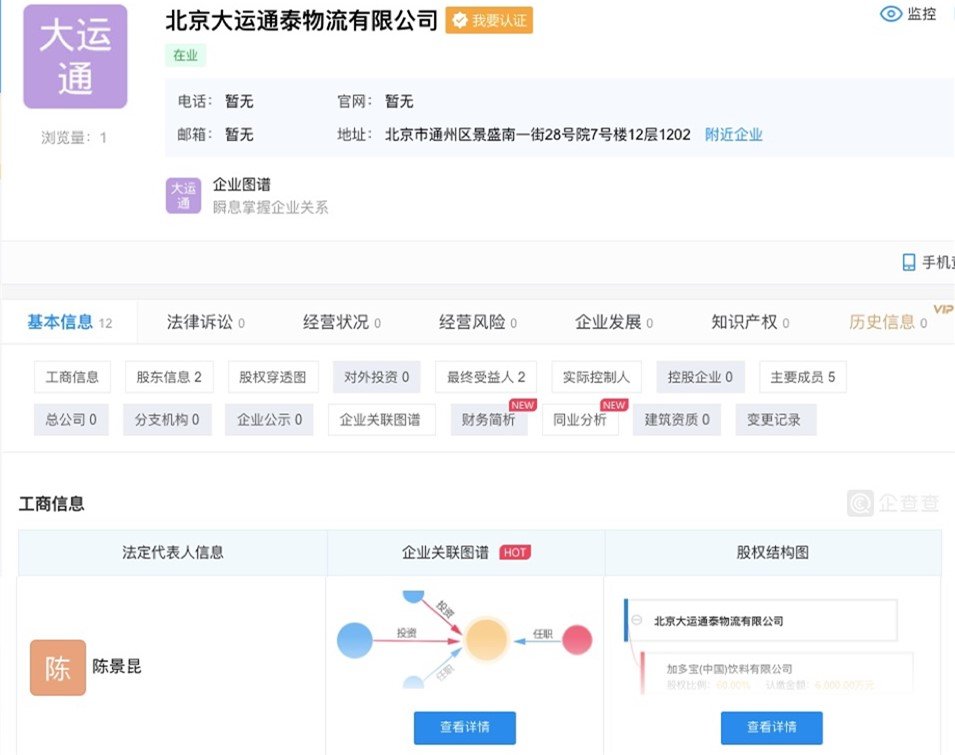The height and width of the screenshot is (755, 955).
Task: Click the red 任职 person node in graph
Action: [x=577, y=640]
